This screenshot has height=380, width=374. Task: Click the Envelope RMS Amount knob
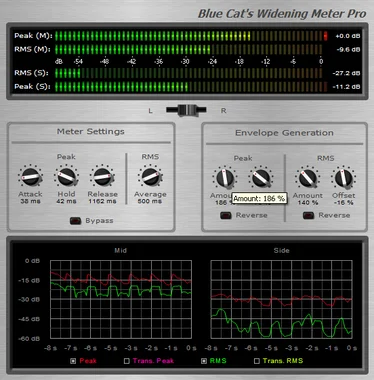pos(308,178)
